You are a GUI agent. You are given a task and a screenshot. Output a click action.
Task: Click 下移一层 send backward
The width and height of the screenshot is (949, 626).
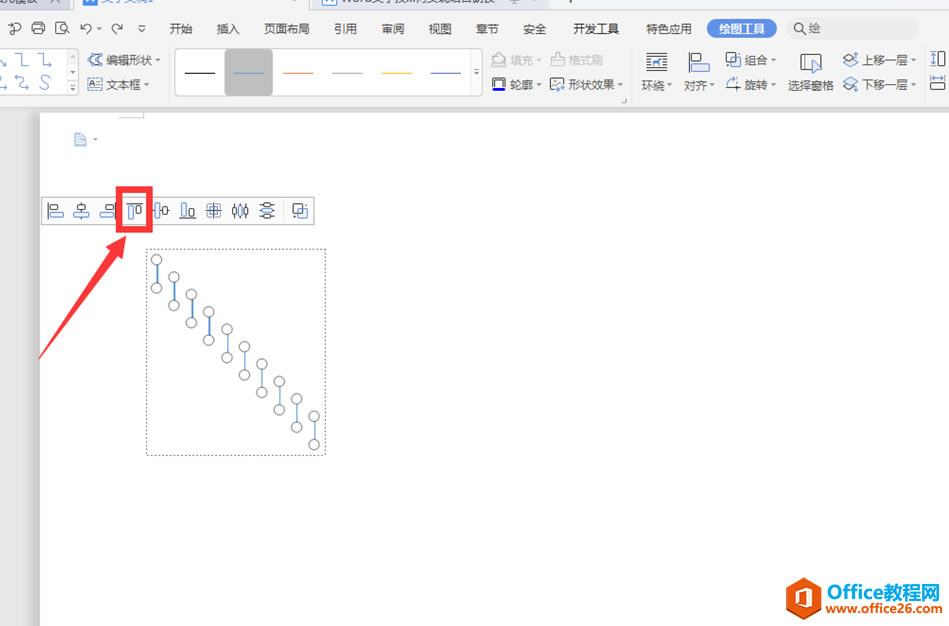click(879, 84)
